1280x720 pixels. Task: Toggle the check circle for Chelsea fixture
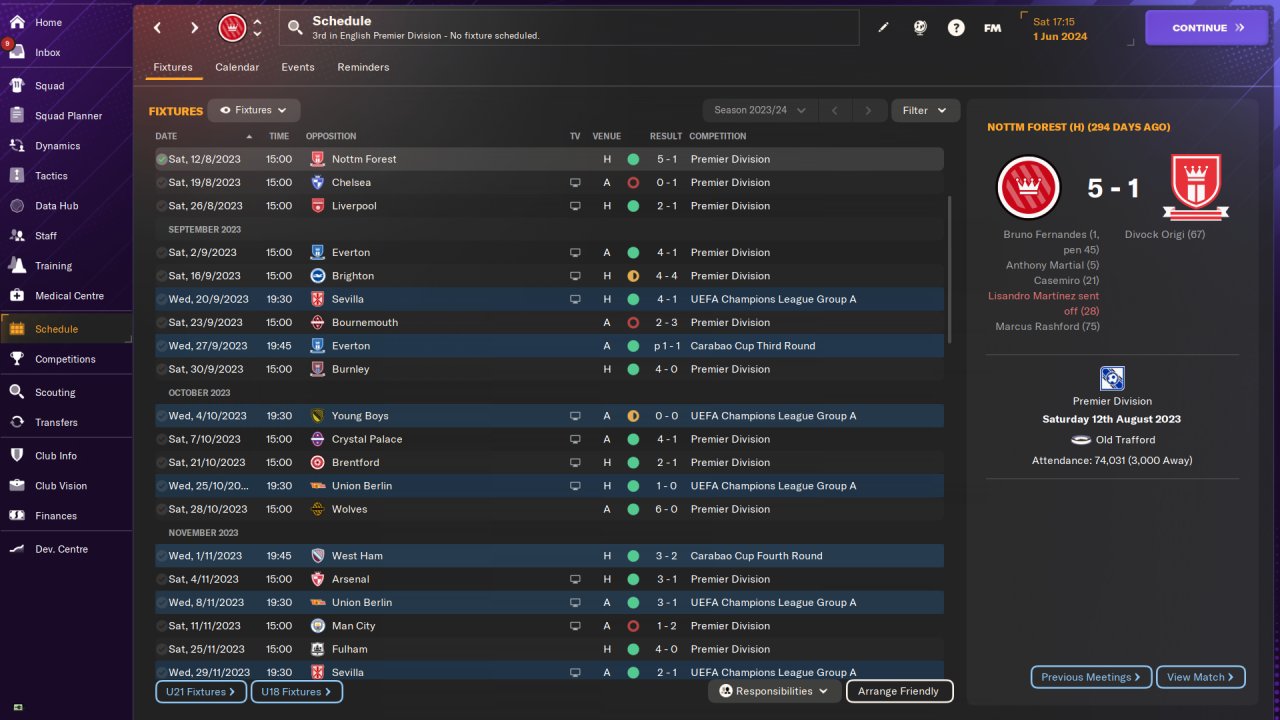(x=161, y=183)
